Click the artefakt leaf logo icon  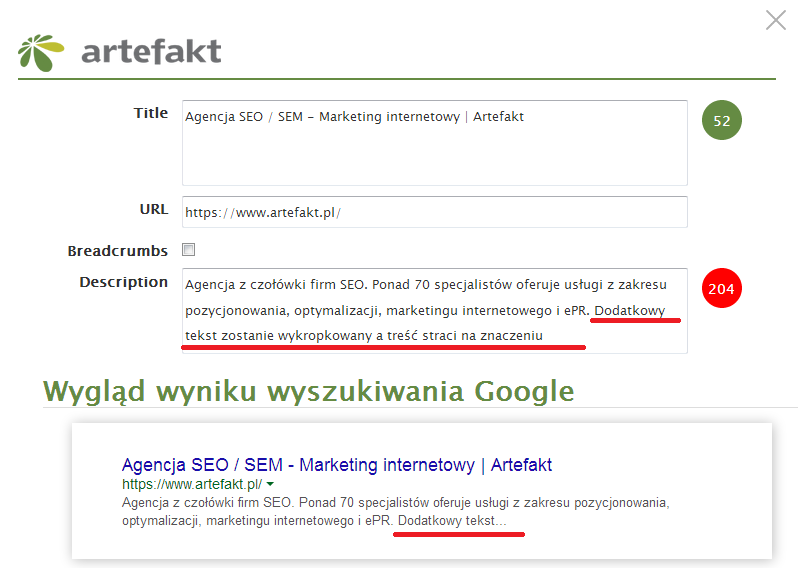point(41,52)
